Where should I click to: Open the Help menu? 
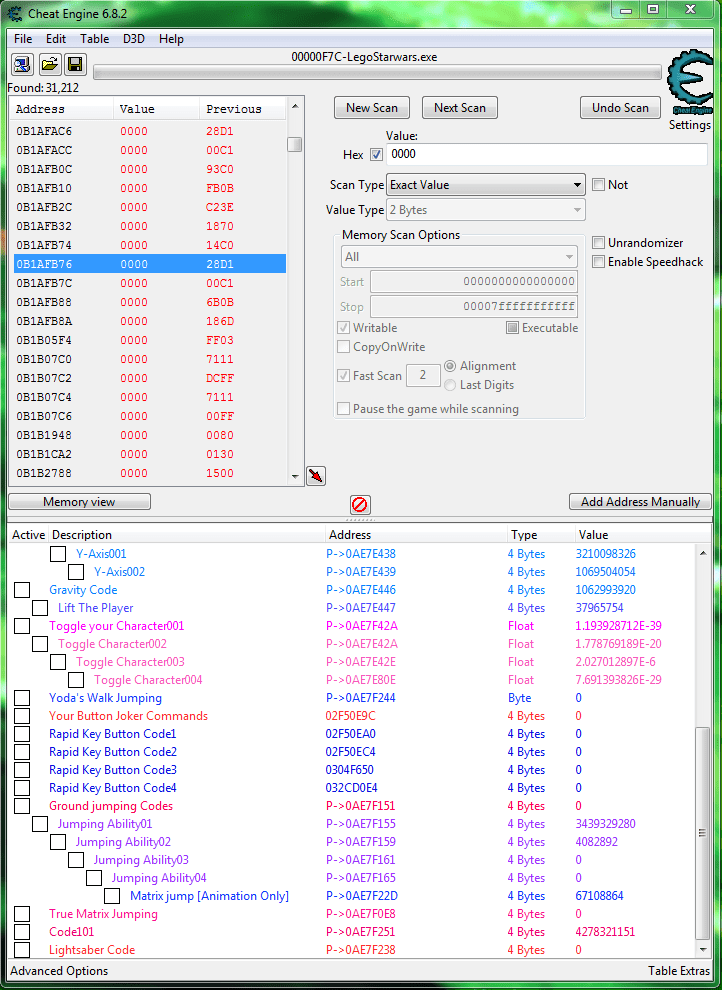click(171, 39)
